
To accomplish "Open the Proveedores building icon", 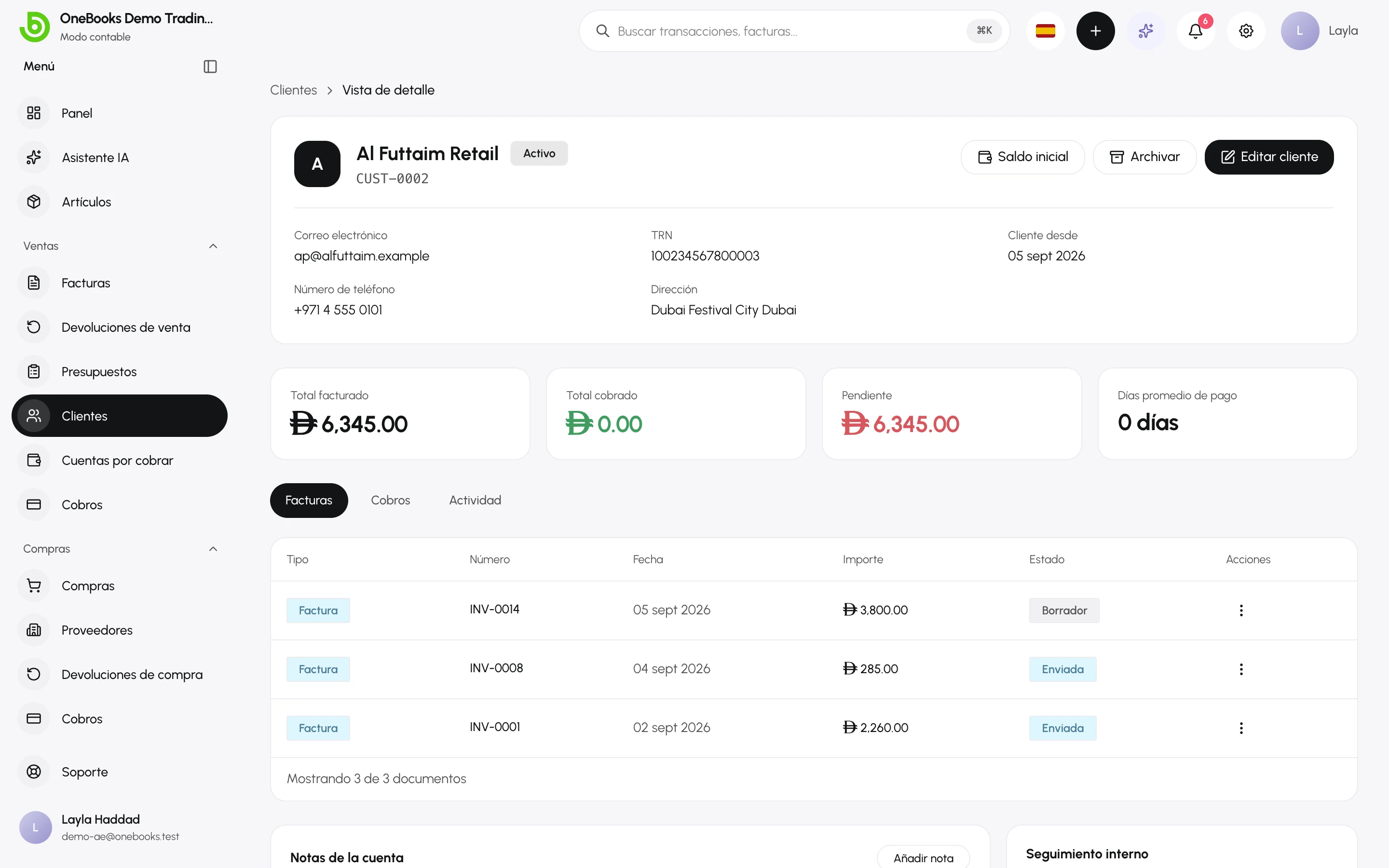I will click(34, 630).
